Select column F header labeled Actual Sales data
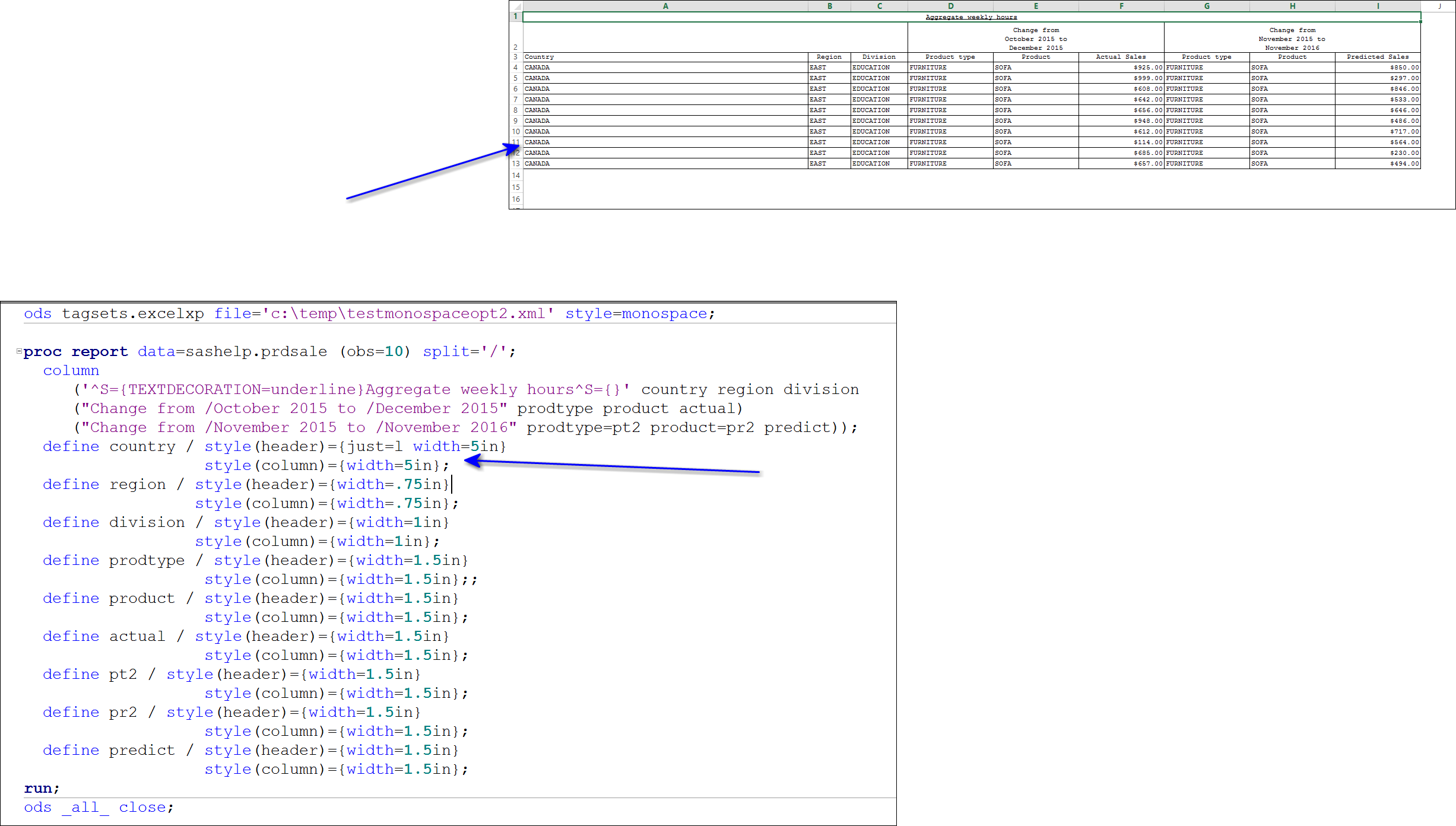 1121,7
